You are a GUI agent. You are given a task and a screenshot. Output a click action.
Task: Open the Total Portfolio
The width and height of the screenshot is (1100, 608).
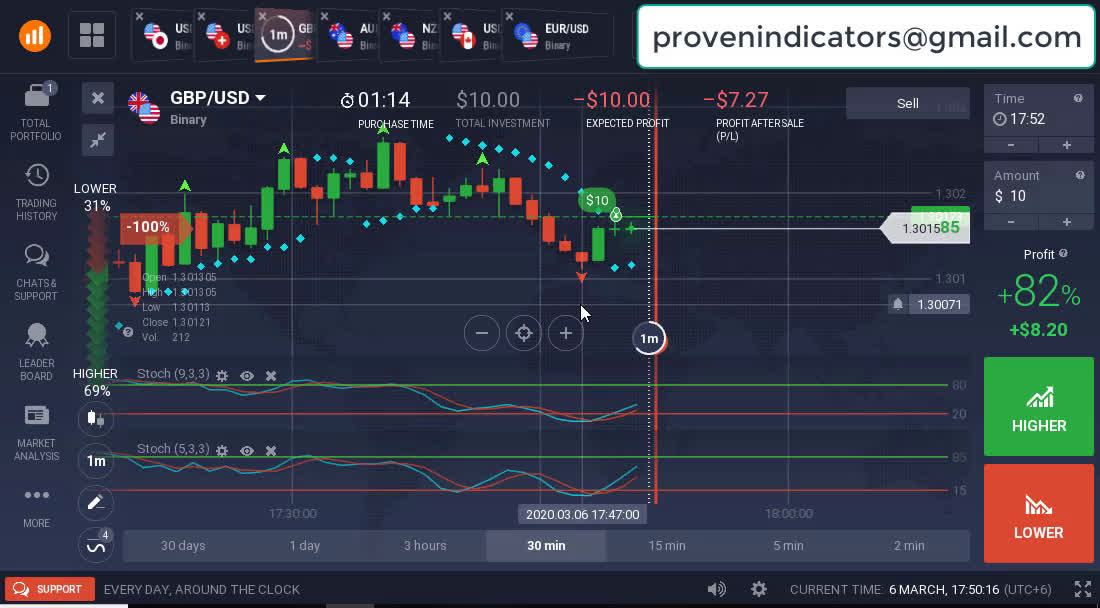[36, 111]
